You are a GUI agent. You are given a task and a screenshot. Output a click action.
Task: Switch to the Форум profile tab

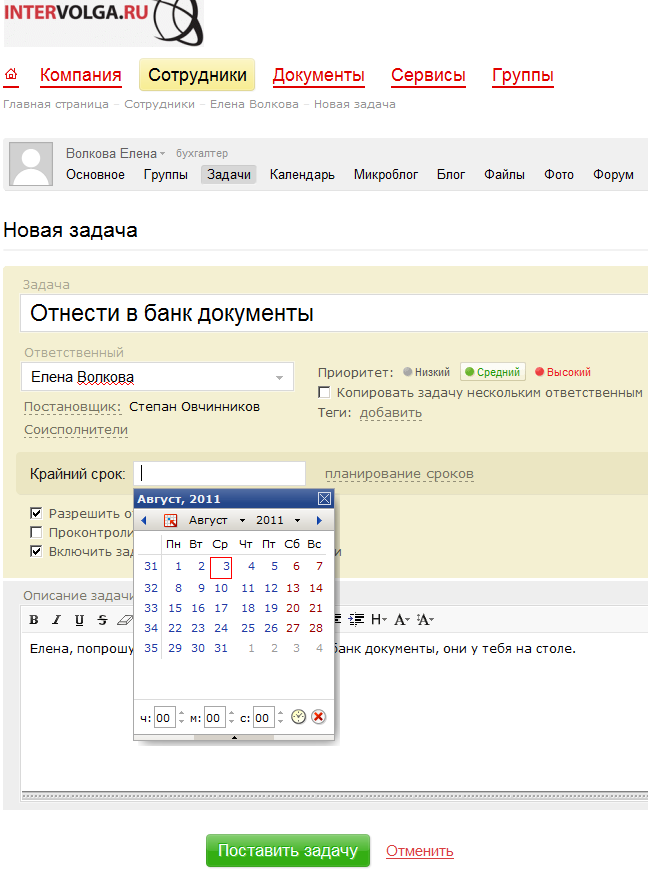(x=613, y=174)
